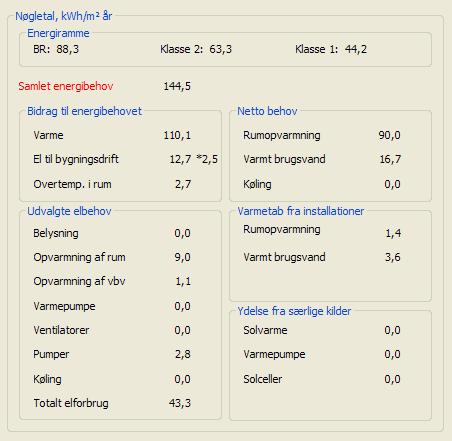This screenshot has width=452, height=441.
Task: Click the Solvarme label
Action: [265, 330]
